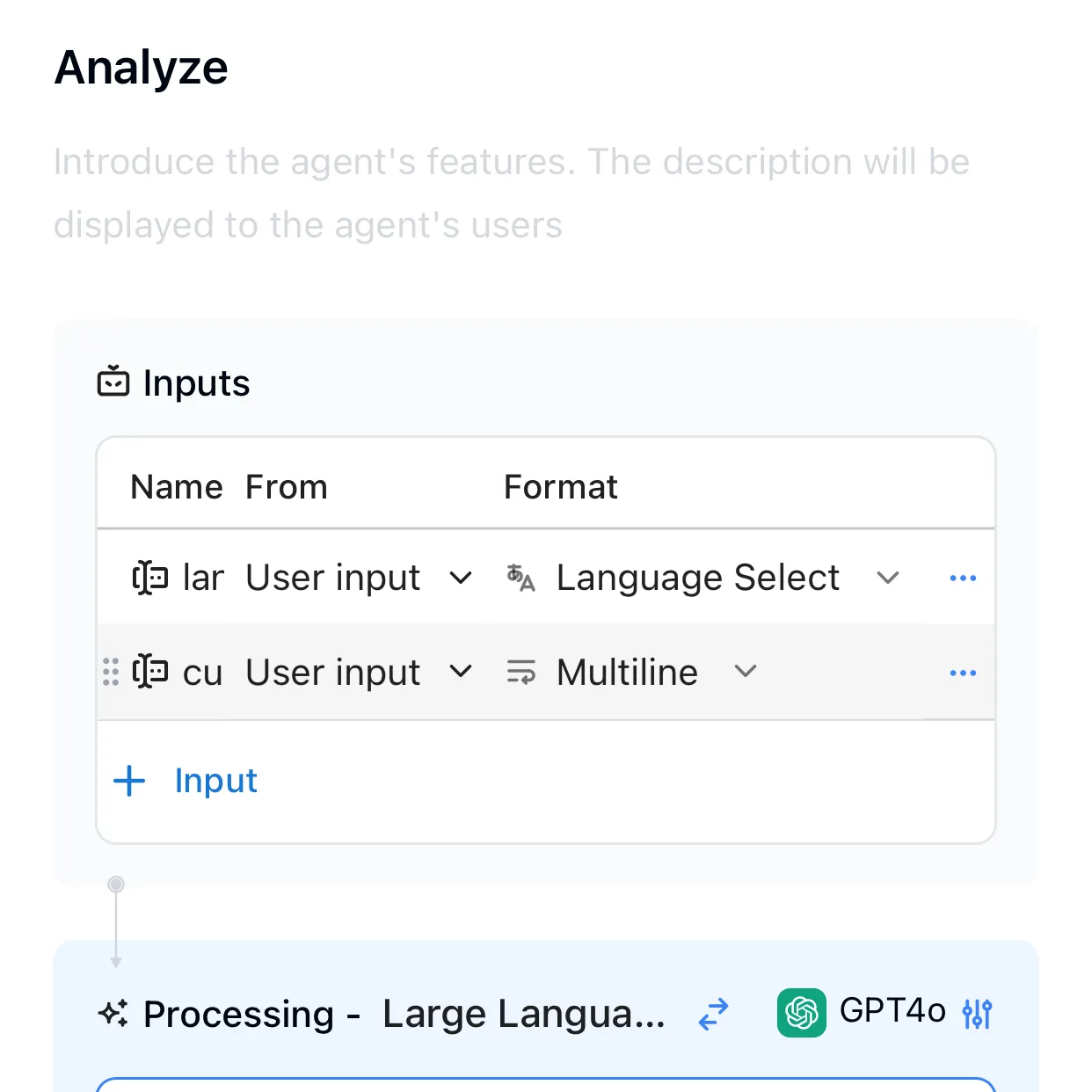The width and height of the screenshot is (1092, 1092).
Task: Click the Language Select translate icon
Action: [x=521, y=578]
